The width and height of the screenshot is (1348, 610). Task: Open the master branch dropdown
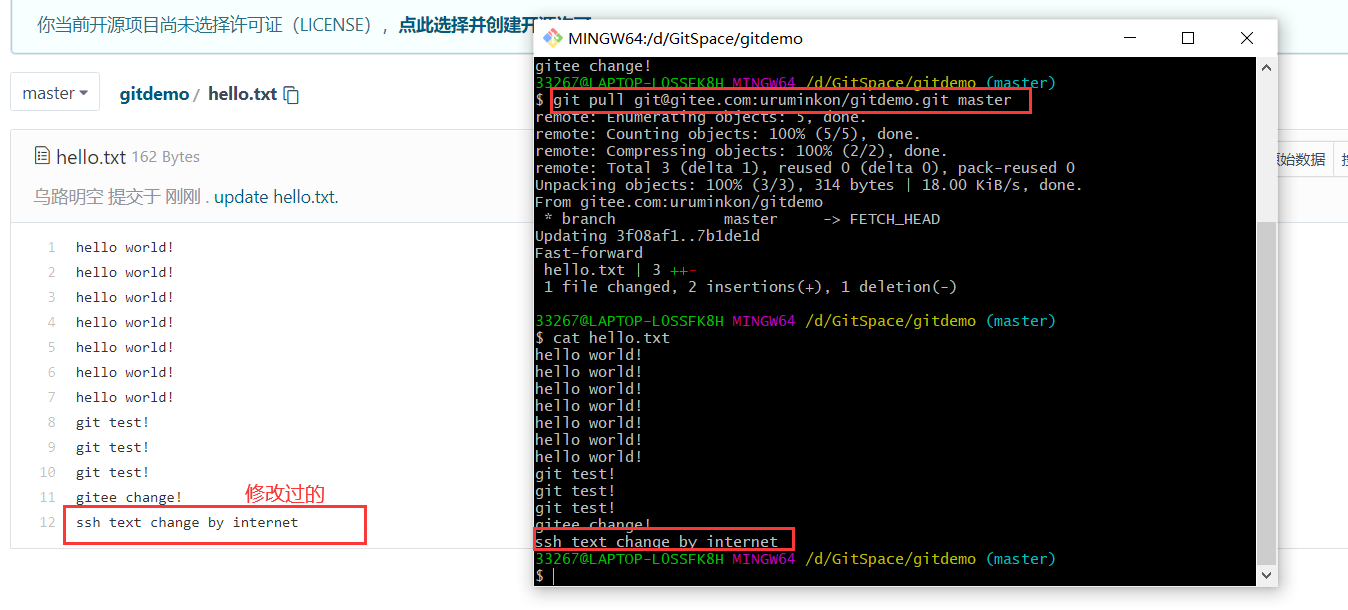click(x=55, y=93)
